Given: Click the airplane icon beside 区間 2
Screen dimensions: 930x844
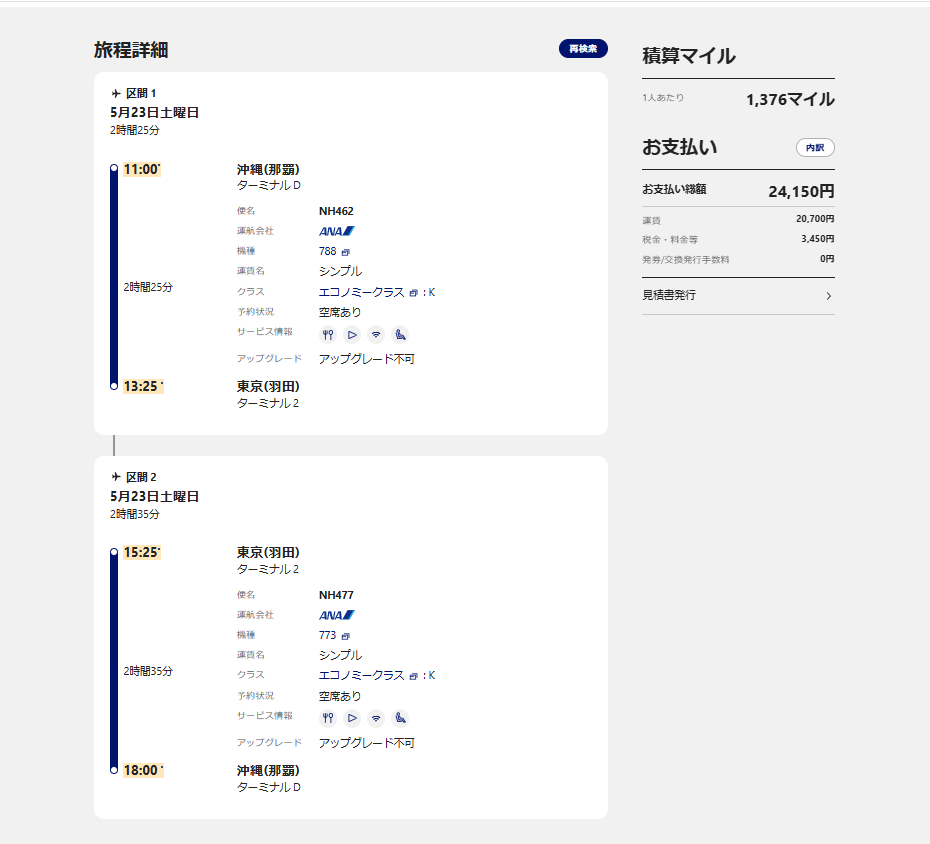Looking at the screenshot, I should pos(116,477).
